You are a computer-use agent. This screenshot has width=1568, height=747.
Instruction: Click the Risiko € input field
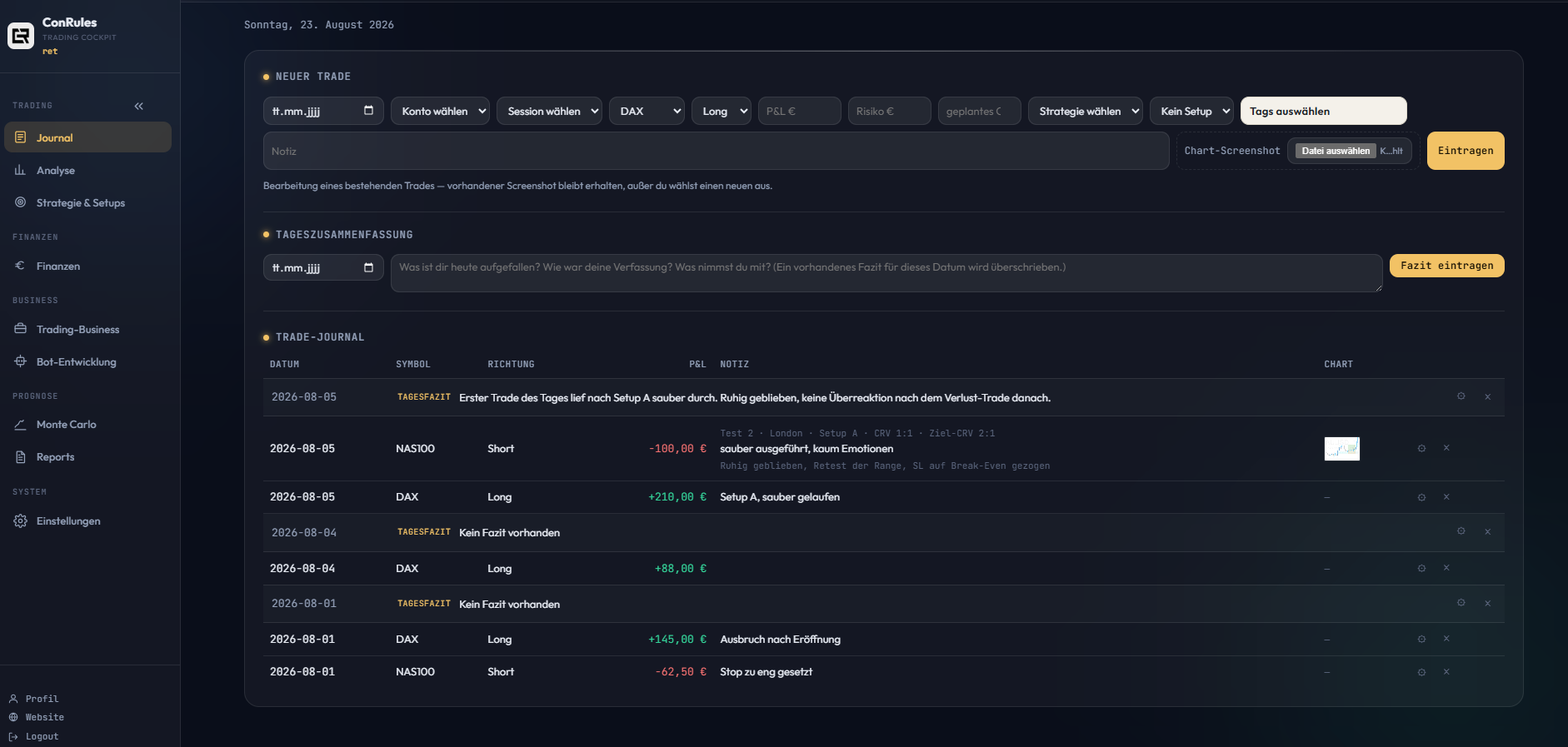pos(890,111)
